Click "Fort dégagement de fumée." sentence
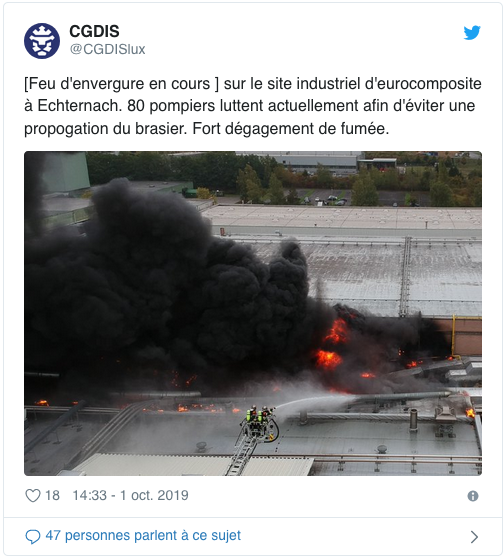 point(291,129)
